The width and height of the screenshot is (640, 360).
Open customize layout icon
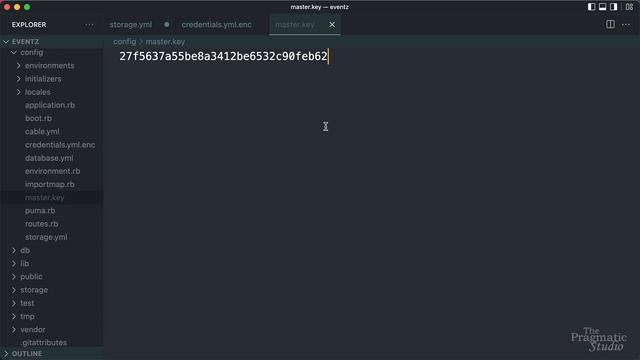pos(629,7)
